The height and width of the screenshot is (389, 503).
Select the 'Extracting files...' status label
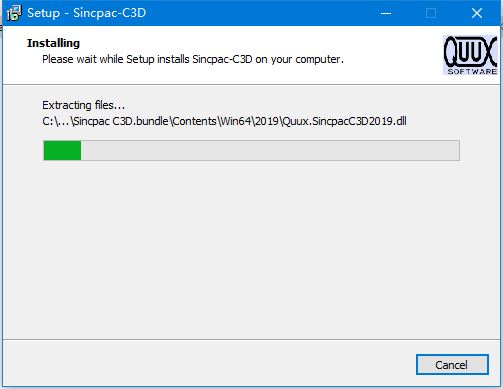[83, 105]
